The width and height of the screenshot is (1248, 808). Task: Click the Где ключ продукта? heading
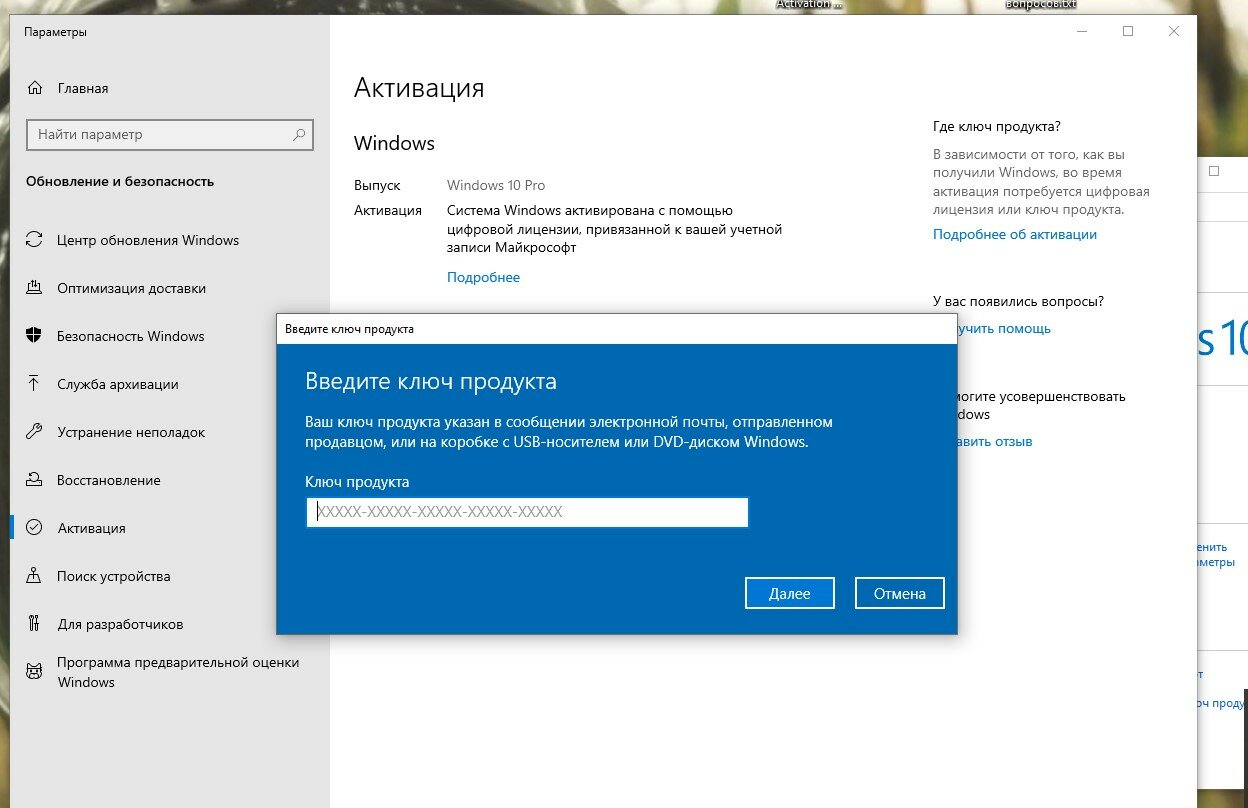[x=997, y=126]
